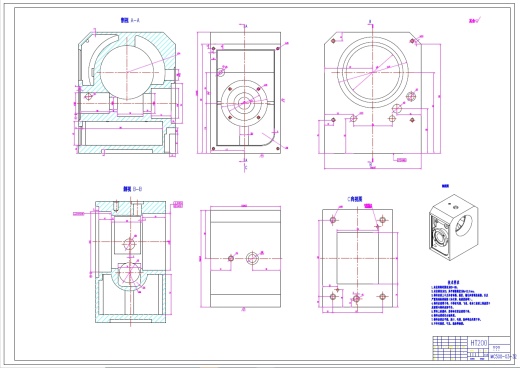Viewport: 520px width, 368px height.
Task: Select the large bore circle in front view
Action: (x=372, y=72)
